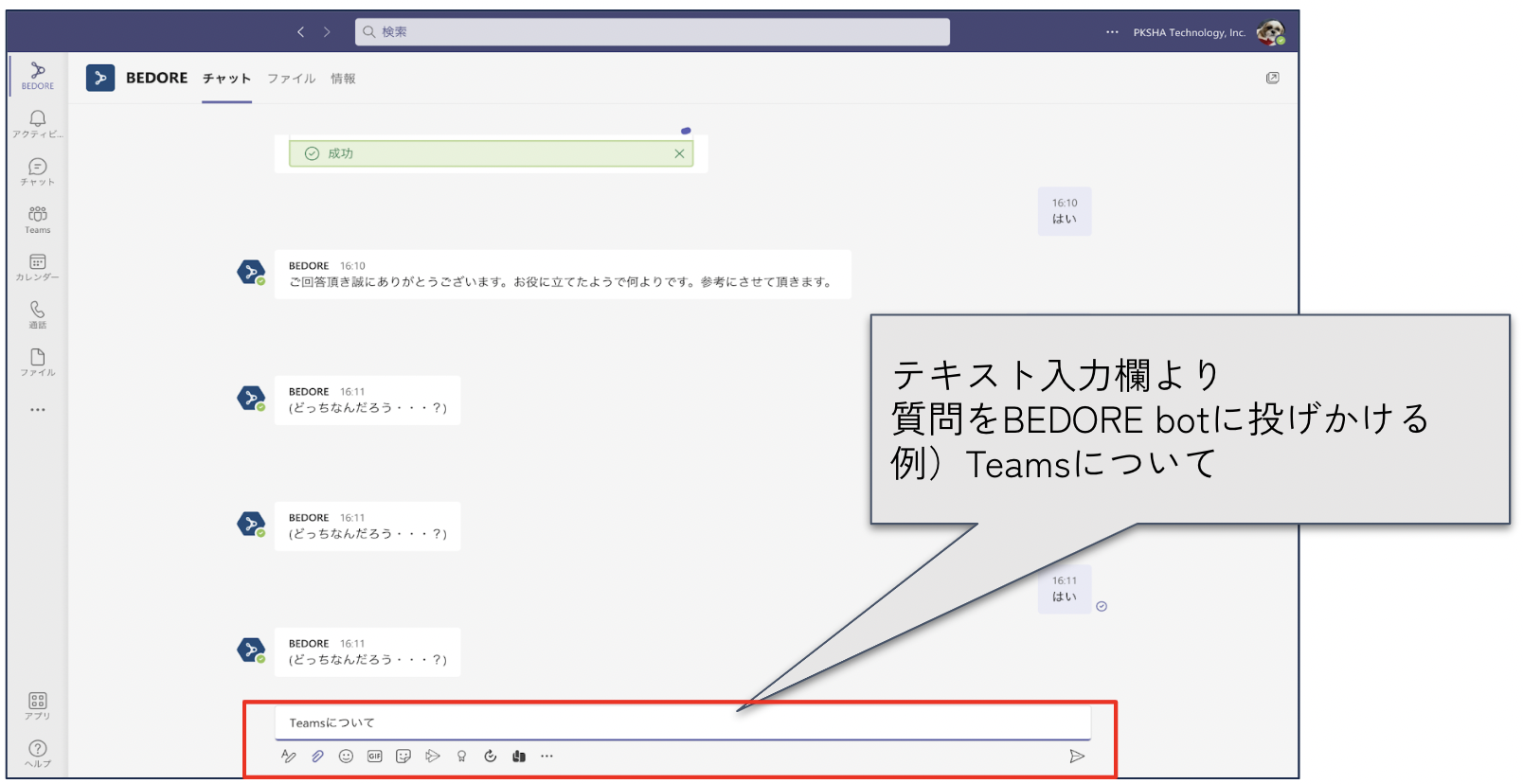Open the GIF picker
Image resolution: width=1523 pixels, height=784 pixels.
click(x=375, y=756)
